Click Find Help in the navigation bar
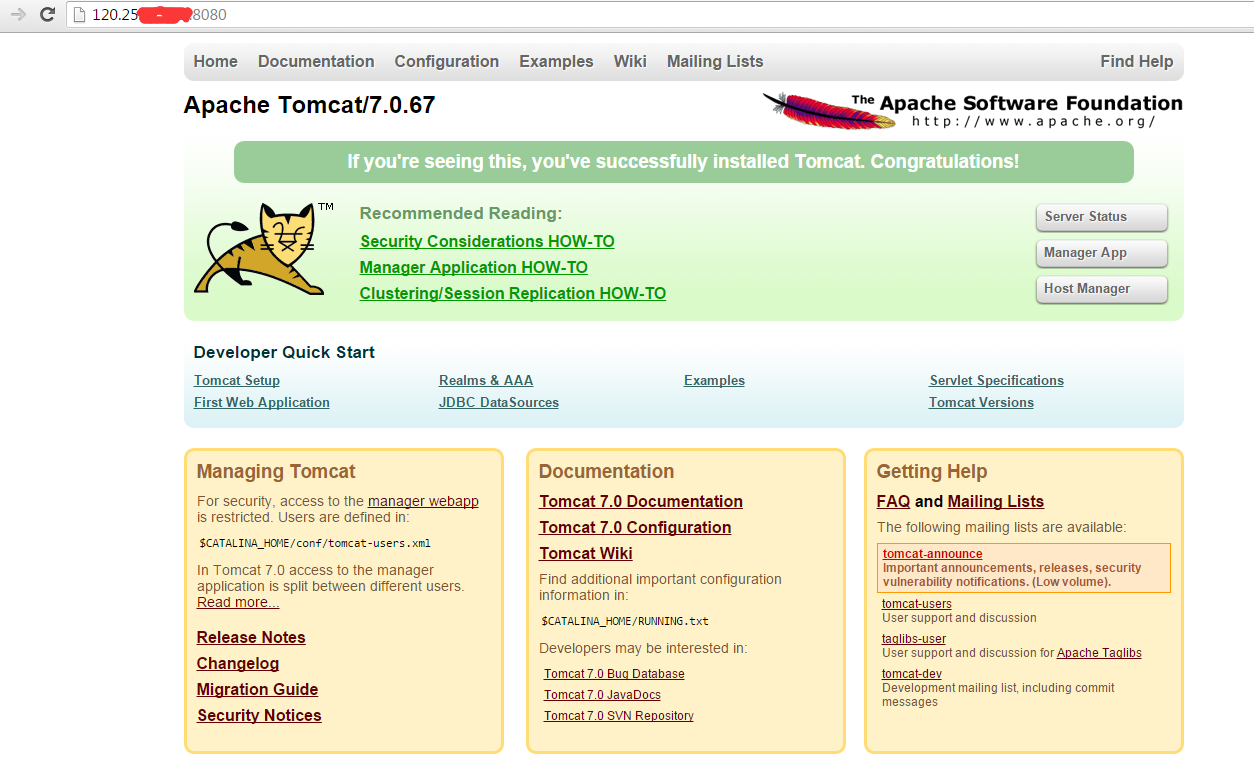The width and height of the screenshot is (1254, 782). [1137, 61]
